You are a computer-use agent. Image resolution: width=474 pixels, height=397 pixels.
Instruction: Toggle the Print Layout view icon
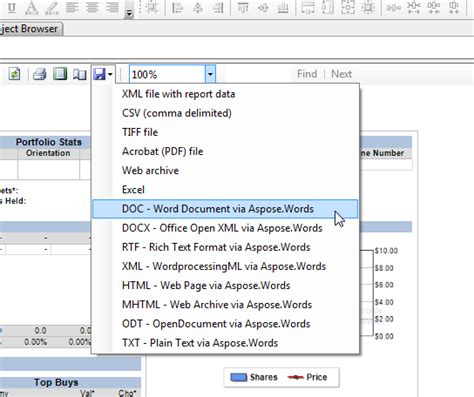pos(60,74)
